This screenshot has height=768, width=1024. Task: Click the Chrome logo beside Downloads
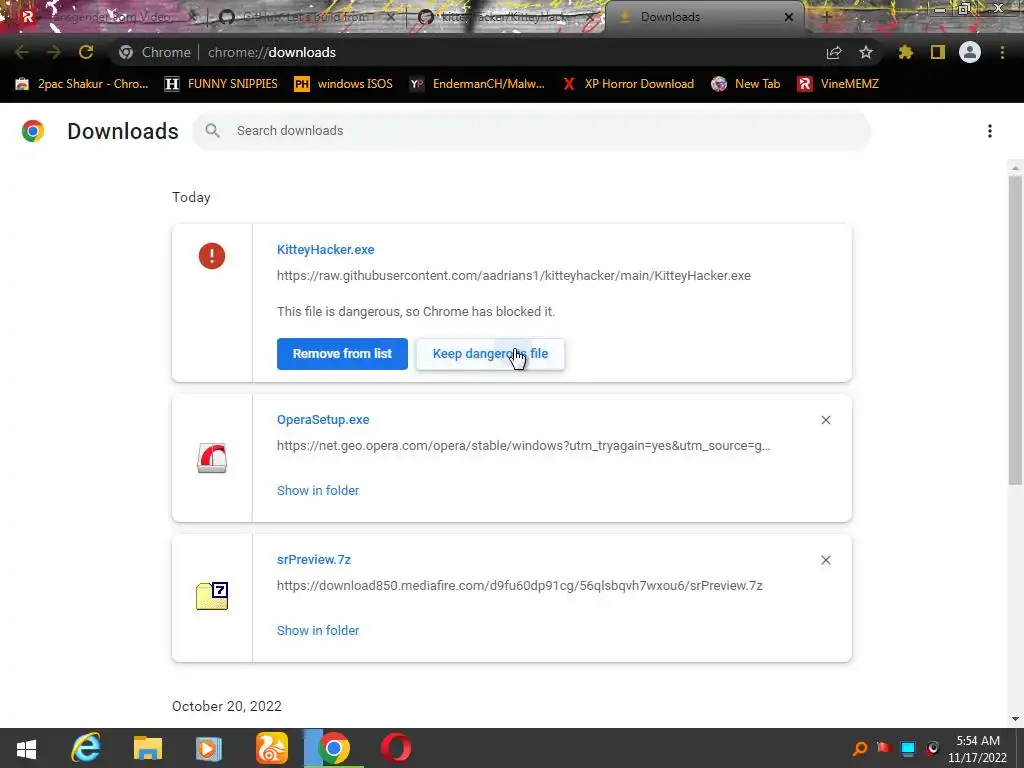[33, 131]
